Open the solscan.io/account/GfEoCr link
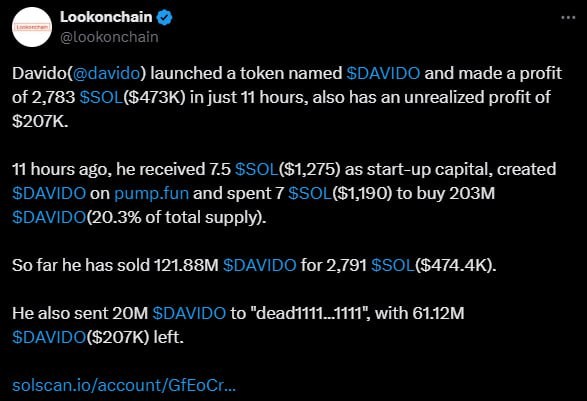 click(124, 385)
